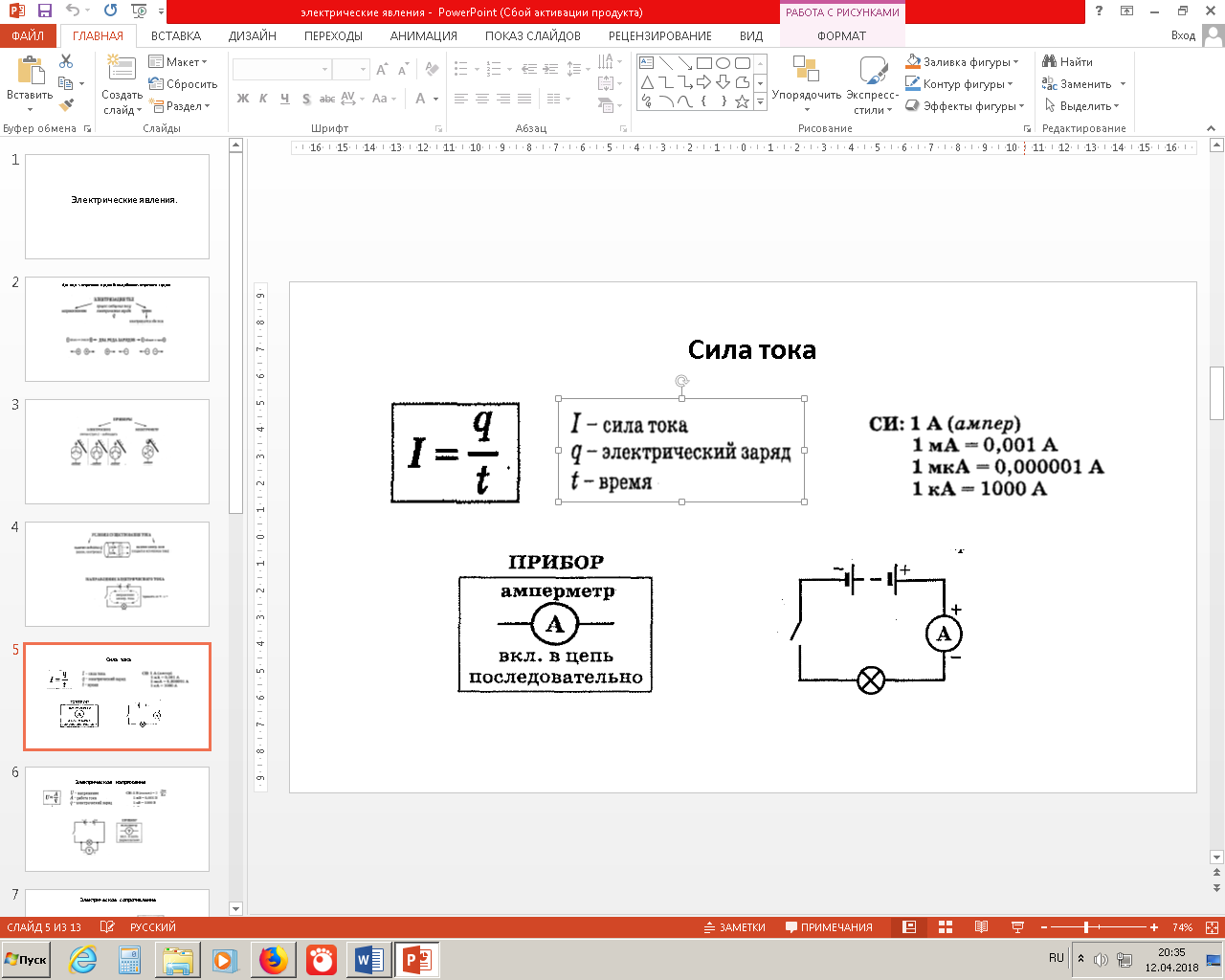Click the ЗАМЕТКИ button in status bar
Viewport: 1225px width, 980px height.
tap(735, 927)
